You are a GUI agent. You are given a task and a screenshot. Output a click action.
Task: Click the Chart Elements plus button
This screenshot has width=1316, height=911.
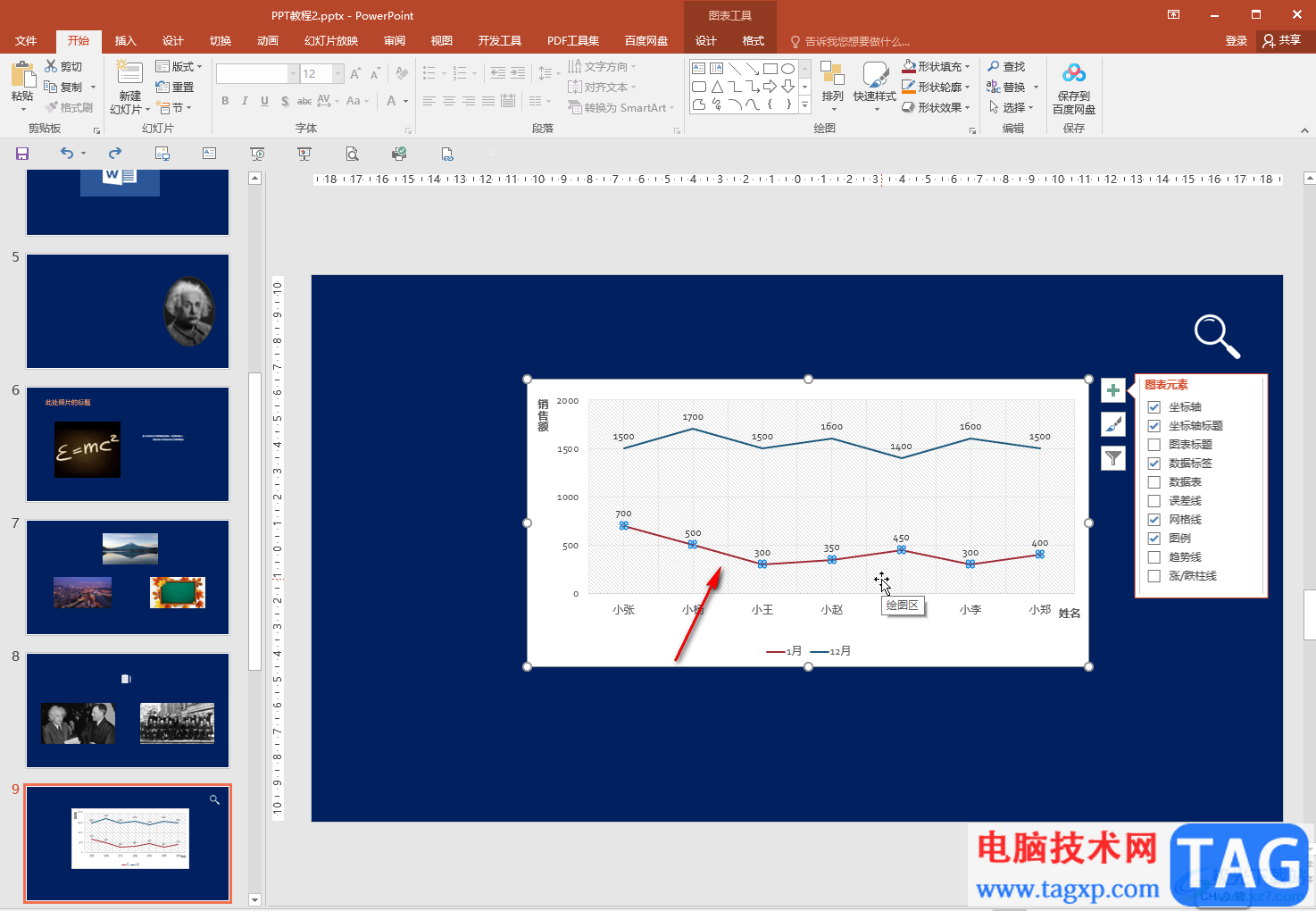tap(1112, 390)
